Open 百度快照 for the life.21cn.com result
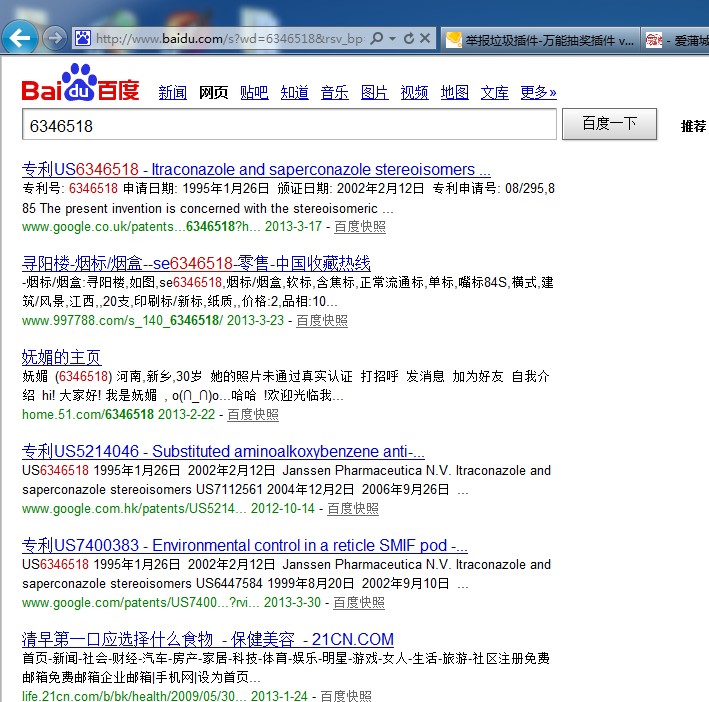The width and height of the screenshot is (709, 702). [x=346, y=696]
